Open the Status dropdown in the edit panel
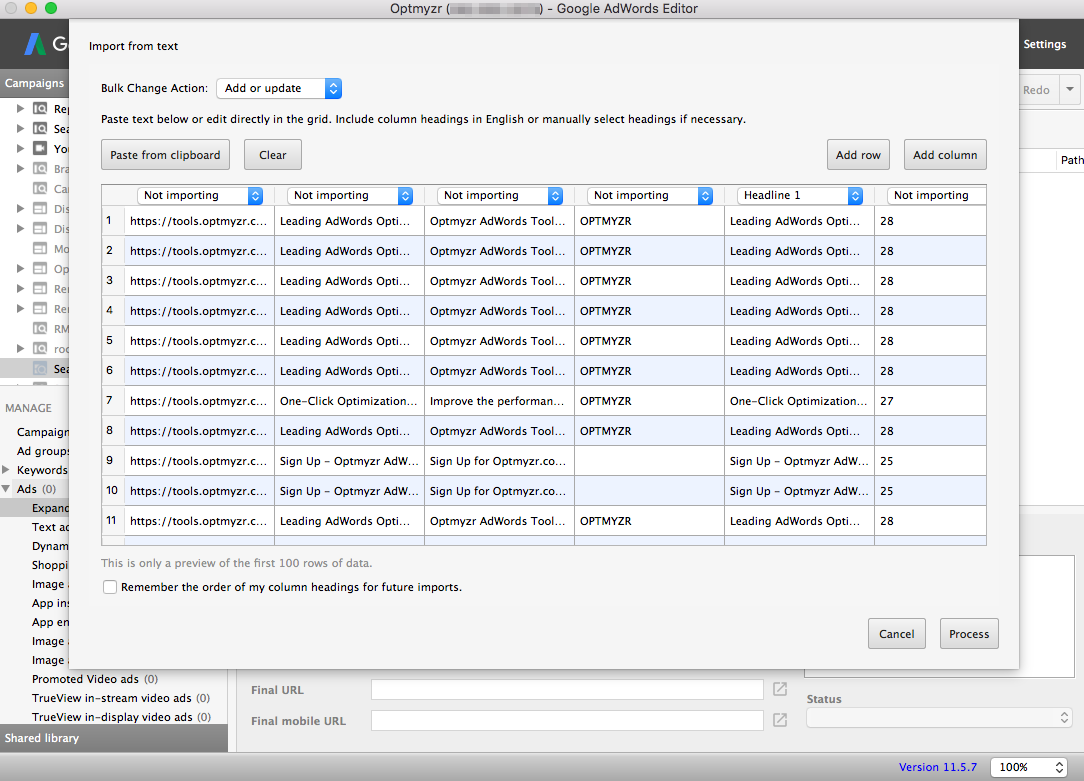The width and height of the screenshot is (1084, 781). coord(940,718)
